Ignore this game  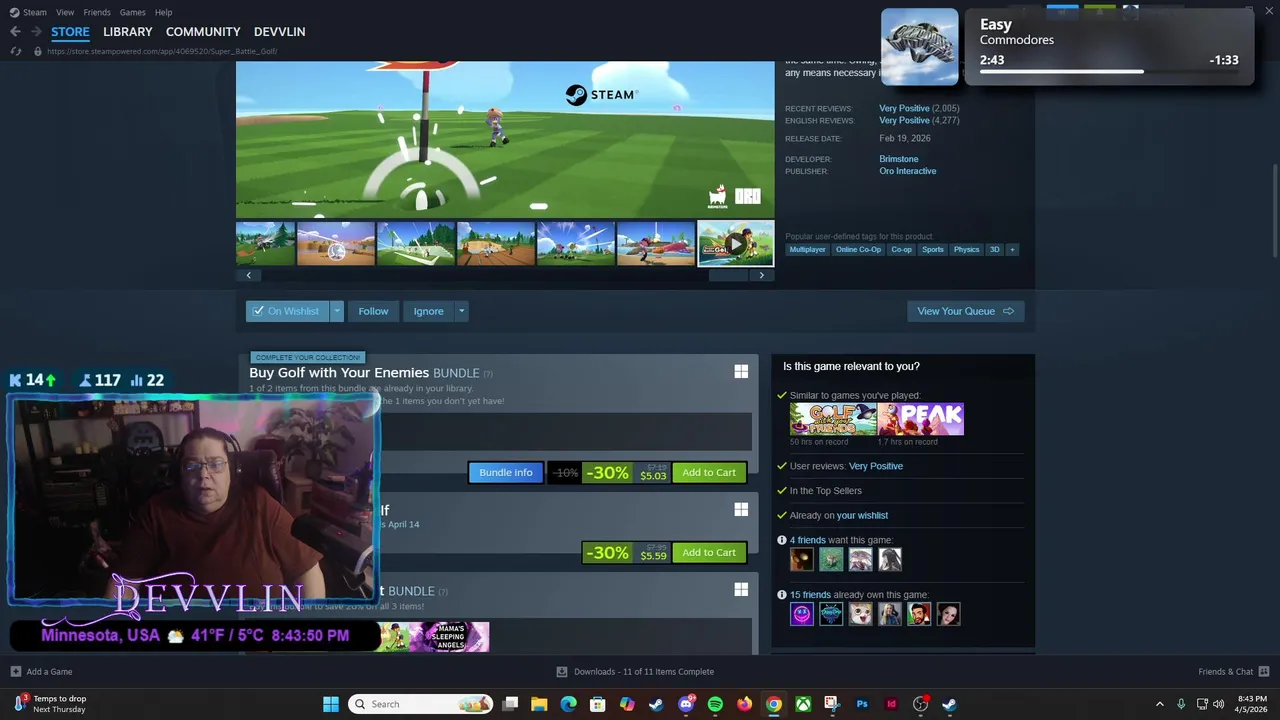[x=428, y=311]
